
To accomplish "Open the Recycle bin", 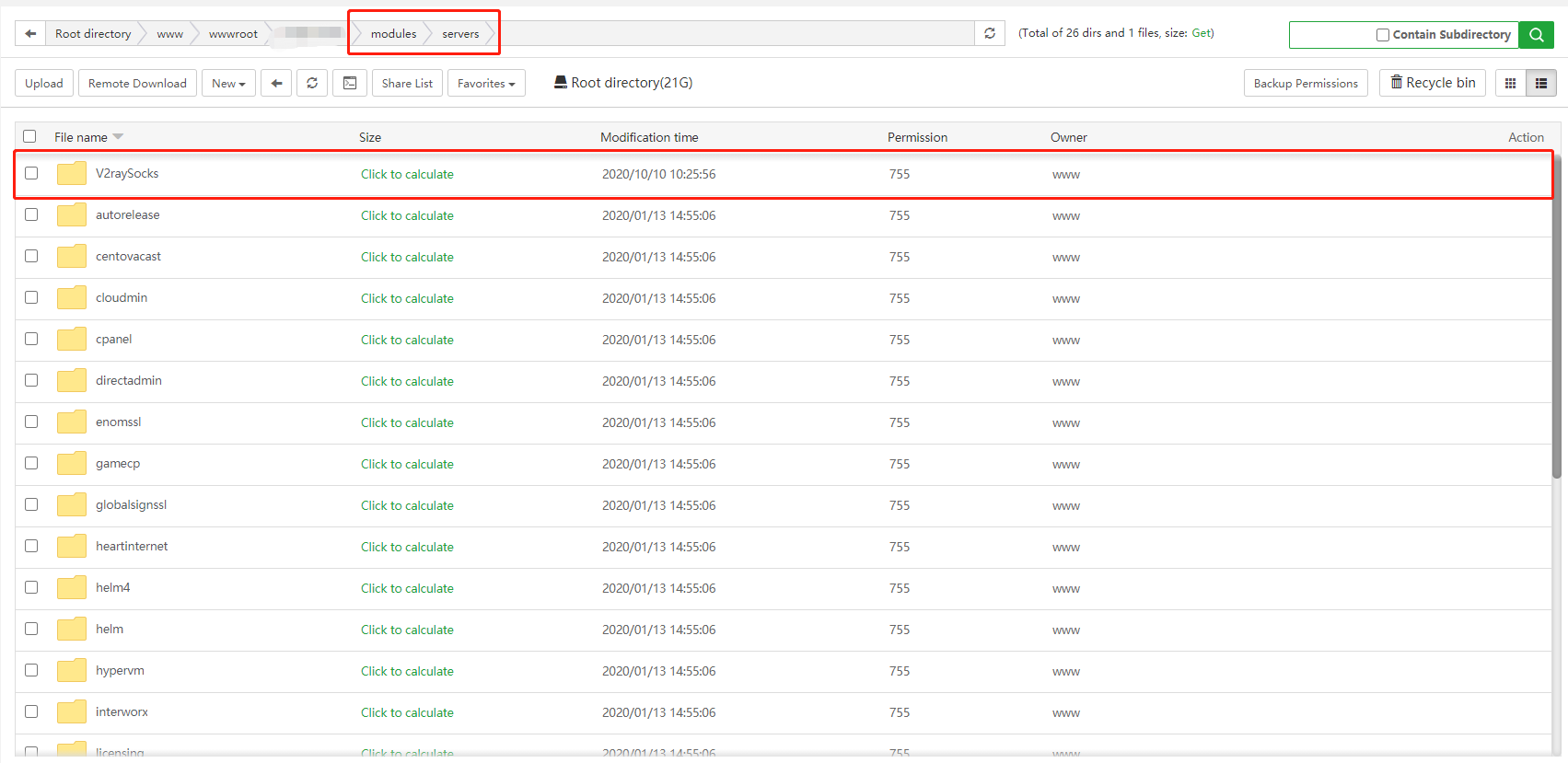I will pyautogui.click(x=1433, y=83).
